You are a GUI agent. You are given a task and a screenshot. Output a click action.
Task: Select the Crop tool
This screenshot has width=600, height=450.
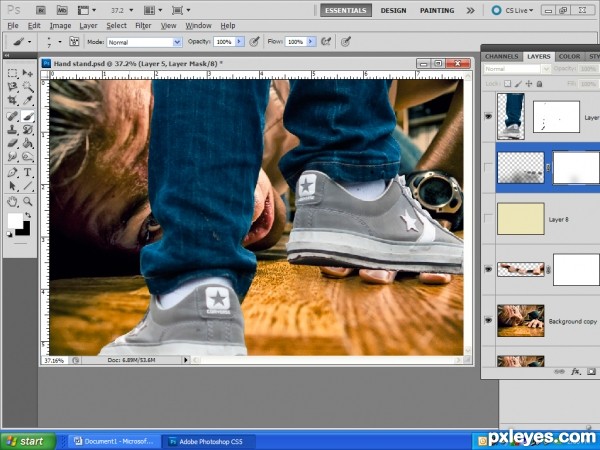[x=13, y=101]
